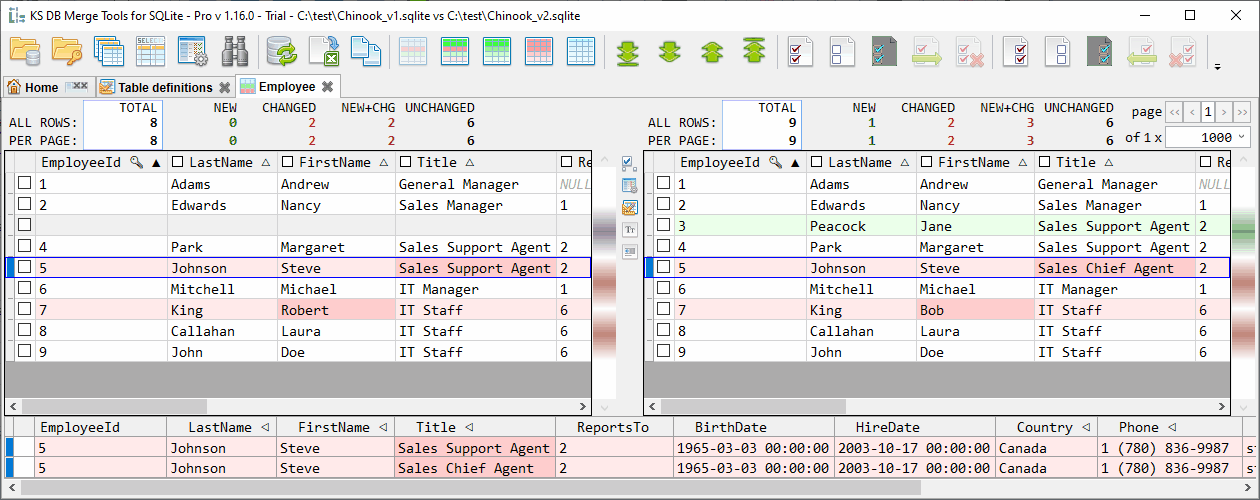
Task: Check all left rows red-checkmark document icon
Action: click(801, 51)
